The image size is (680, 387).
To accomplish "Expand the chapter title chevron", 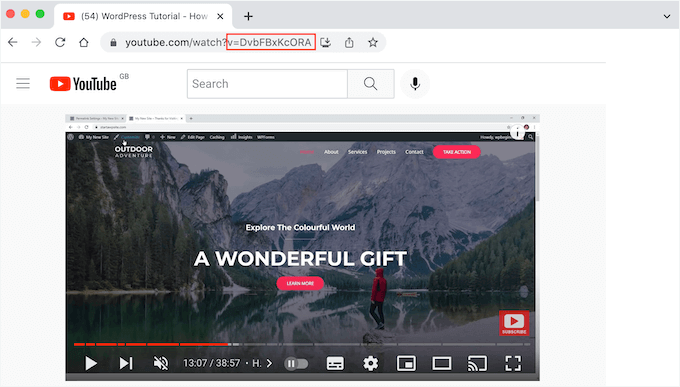I will click(x=269, y=363).
